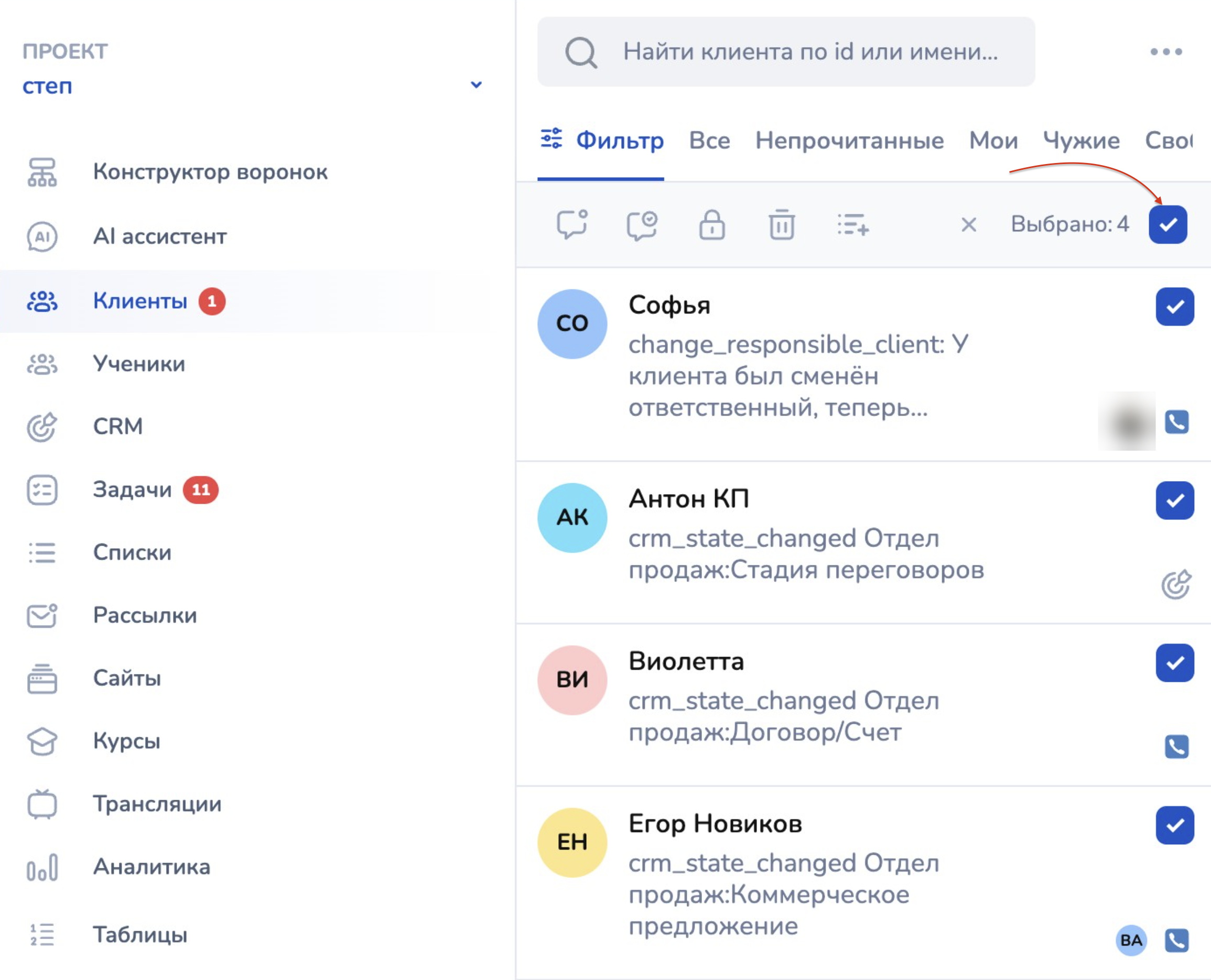Viewport: 1211px width, 980px height.
Task: Click the chat bubble with checkmark icon
Action: click(642, 225)
